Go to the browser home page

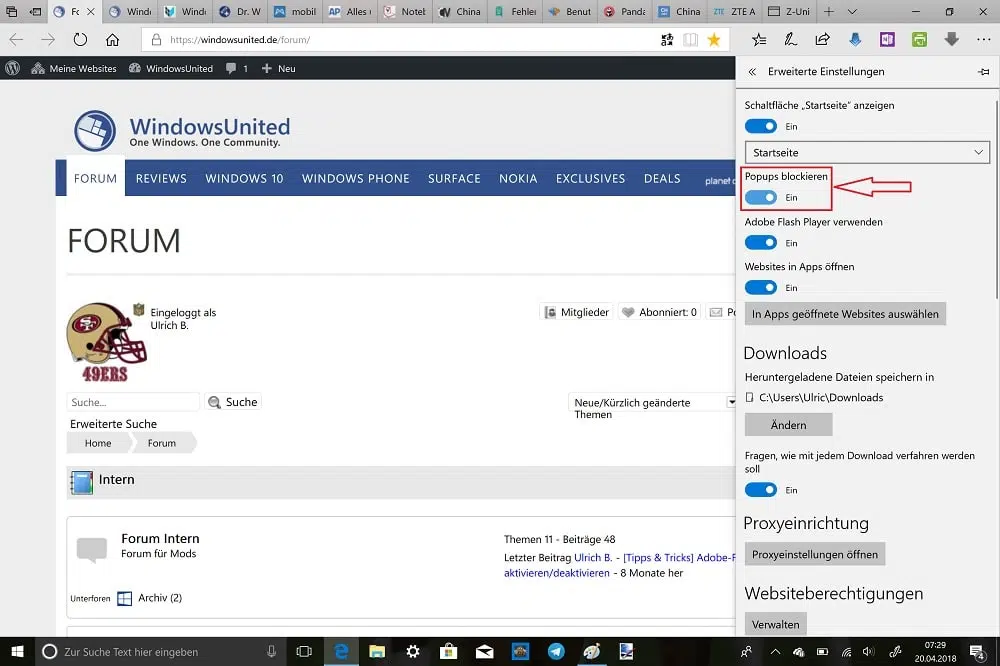112,40
